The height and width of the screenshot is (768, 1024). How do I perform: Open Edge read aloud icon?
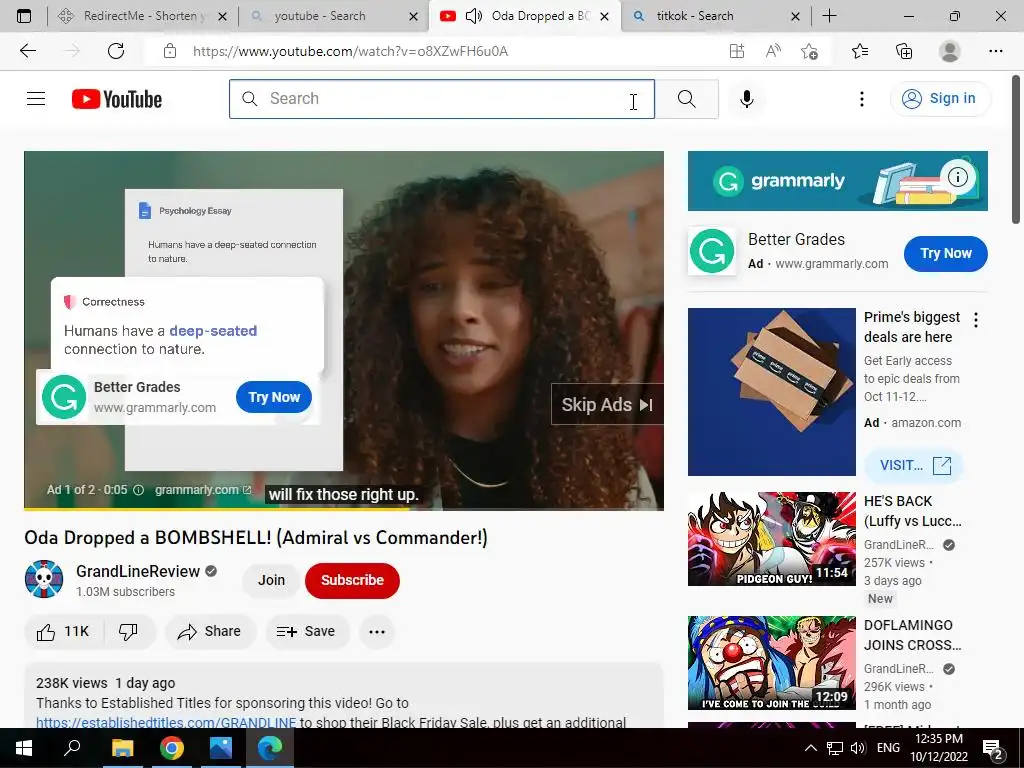click(773, 51)
